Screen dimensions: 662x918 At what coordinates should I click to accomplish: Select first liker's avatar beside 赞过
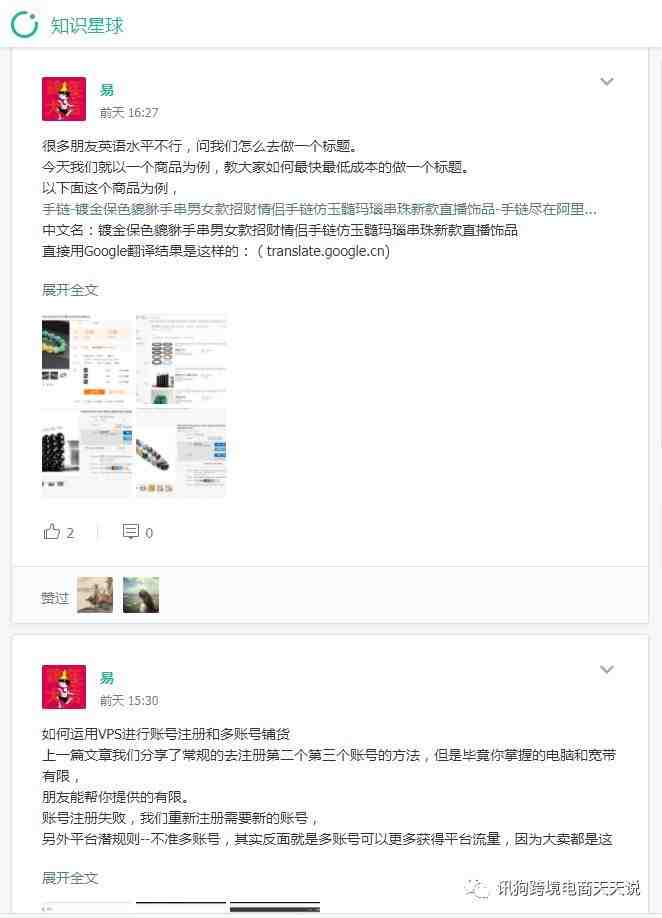click(x=95, y=595)
